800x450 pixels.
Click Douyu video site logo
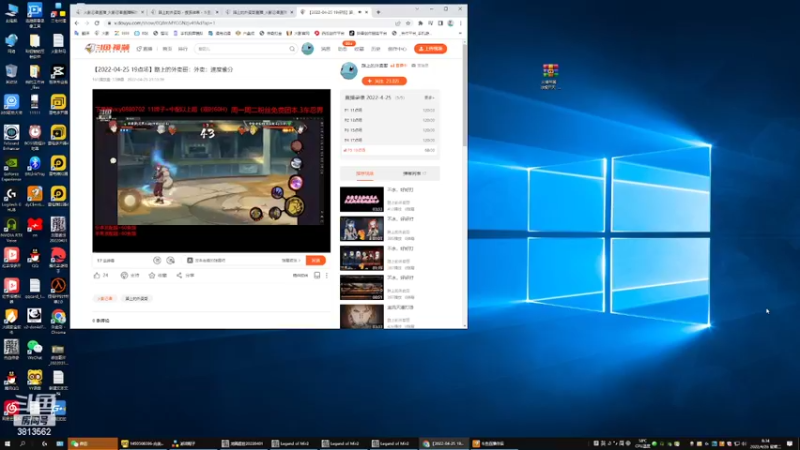click(107, 48)
